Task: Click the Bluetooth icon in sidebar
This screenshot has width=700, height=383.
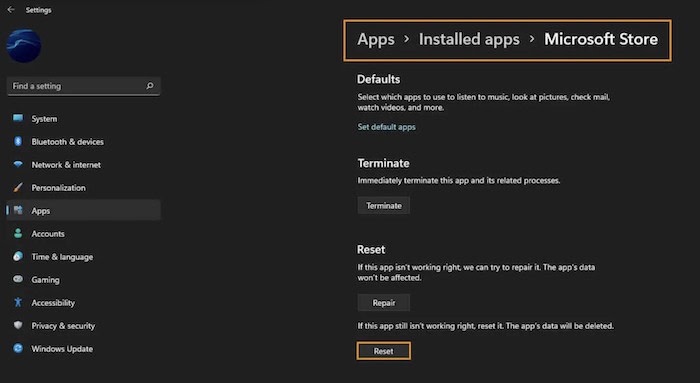Action: pos(18,142)
